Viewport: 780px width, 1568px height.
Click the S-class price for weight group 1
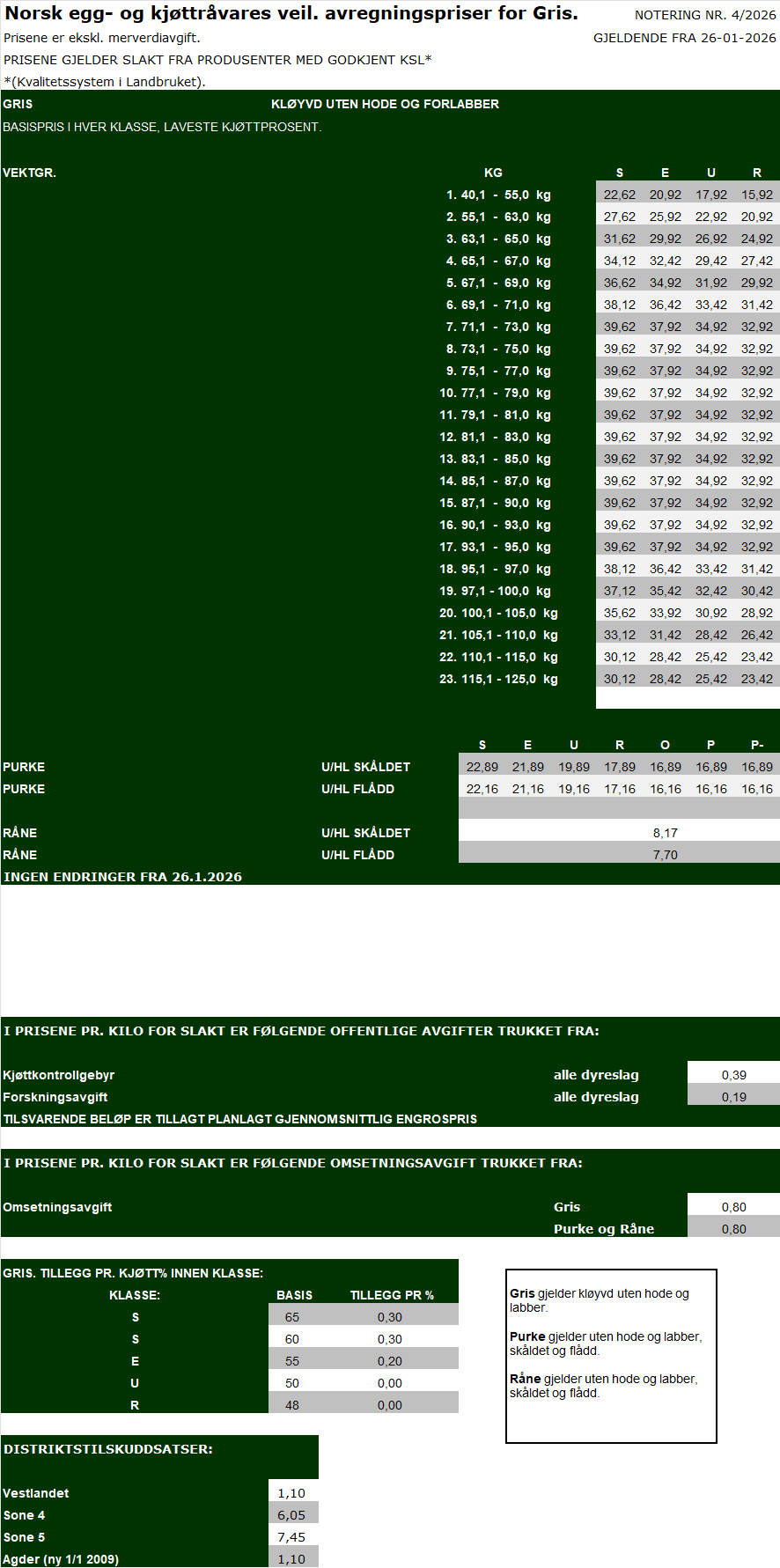point(619,195)
